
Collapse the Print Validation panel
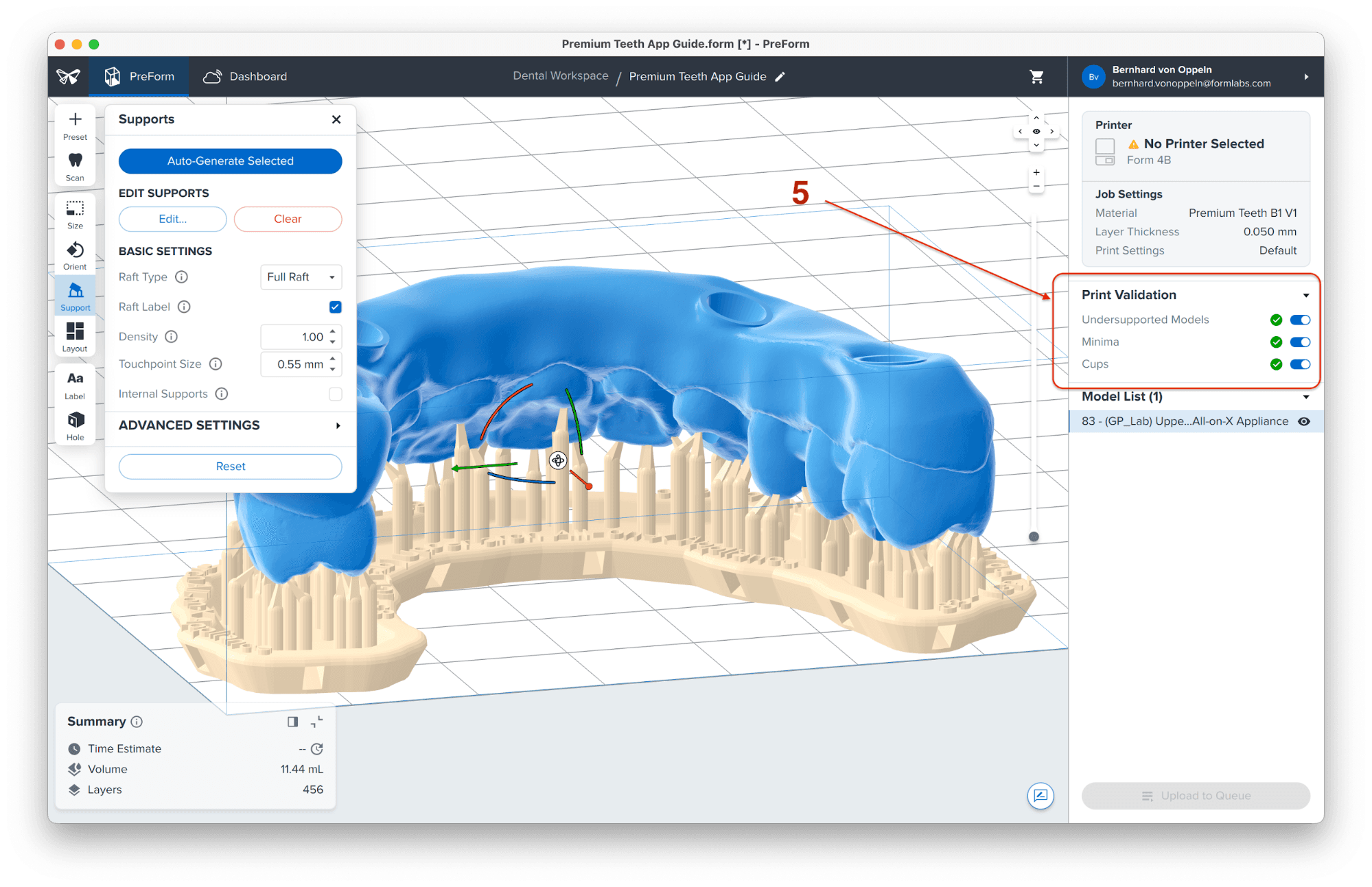[x=1305, y=295]
